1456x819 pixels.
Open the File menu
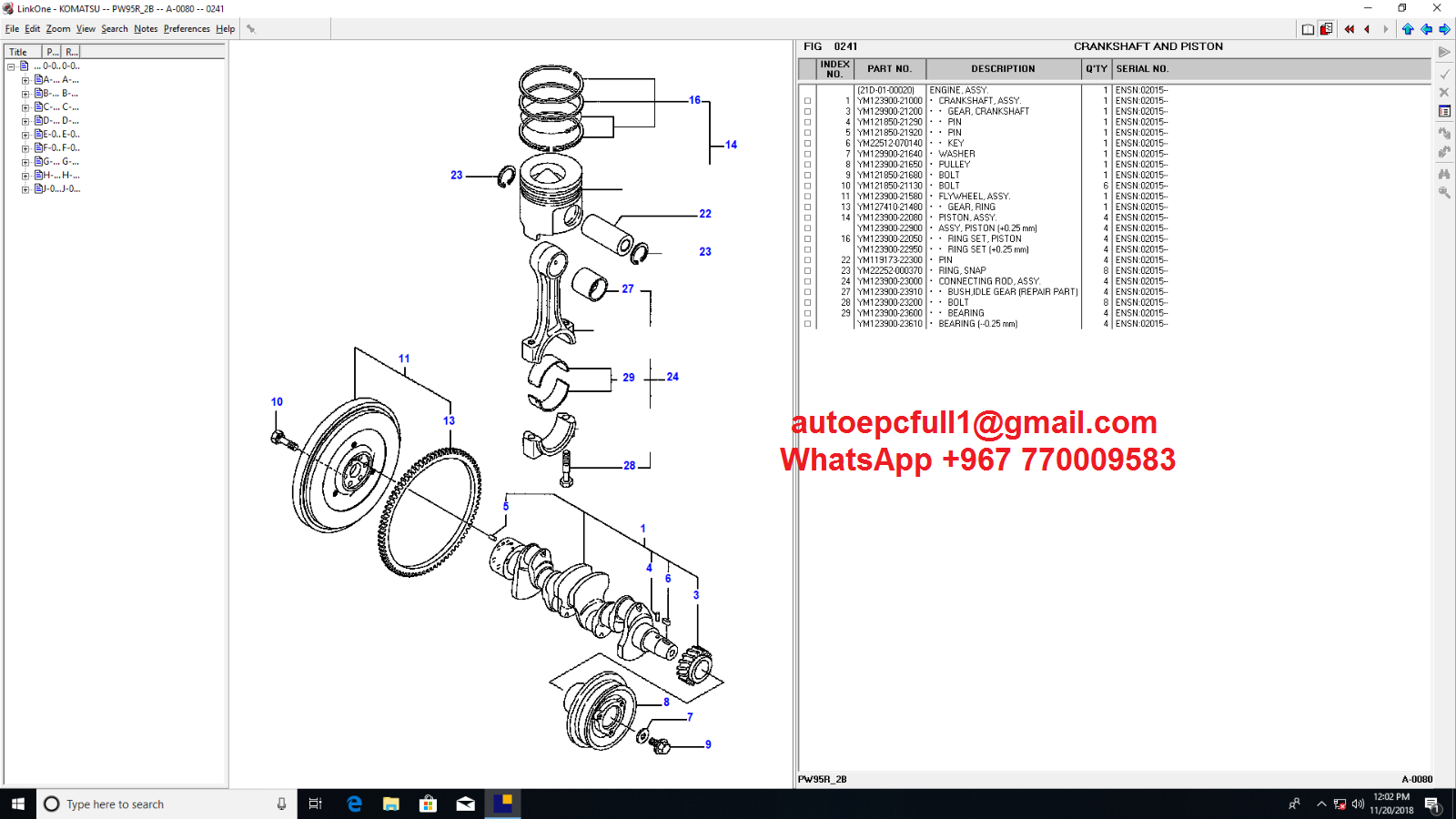point(12,29)
